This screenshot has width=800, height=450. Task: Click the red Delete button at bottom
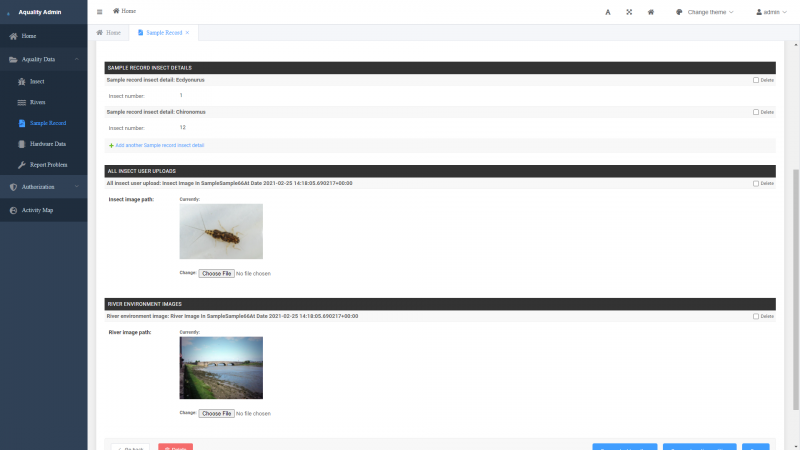[176, 447]
